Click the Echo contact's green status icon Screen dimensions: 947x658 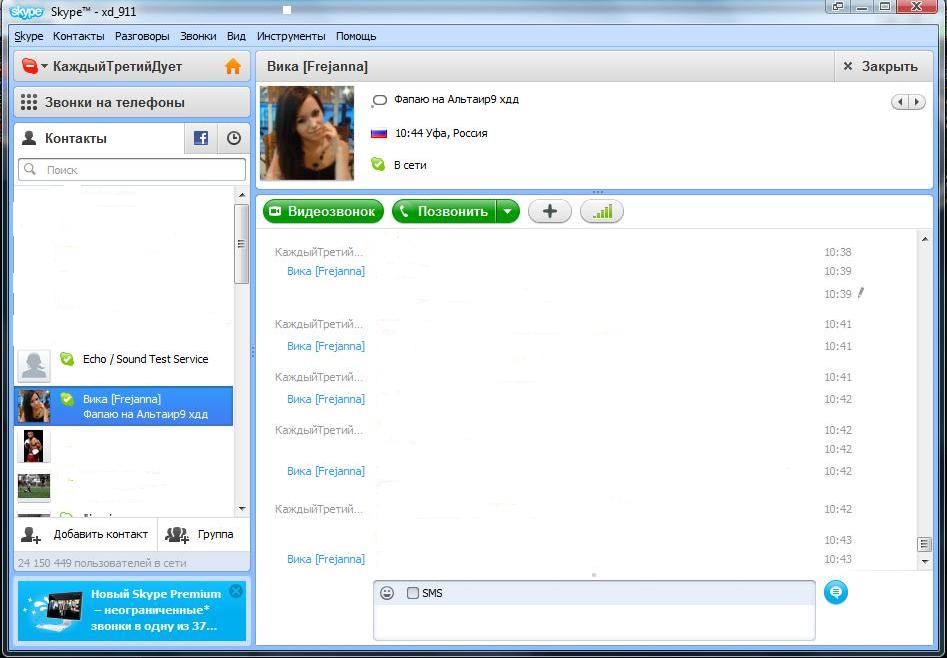(67, 358)
